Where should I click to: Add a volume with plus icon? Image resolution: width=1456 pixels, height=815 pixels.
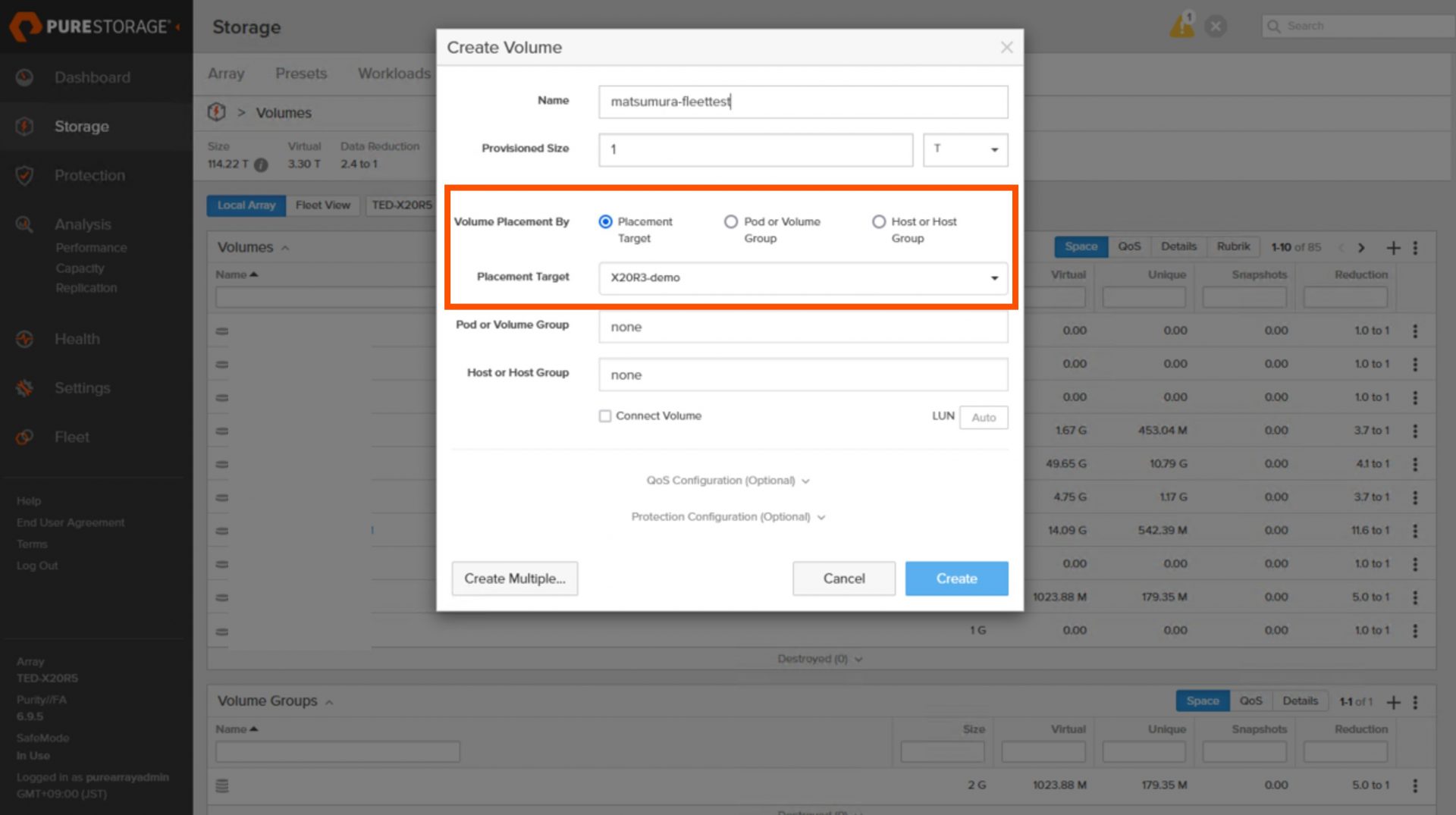(1393, 248)
